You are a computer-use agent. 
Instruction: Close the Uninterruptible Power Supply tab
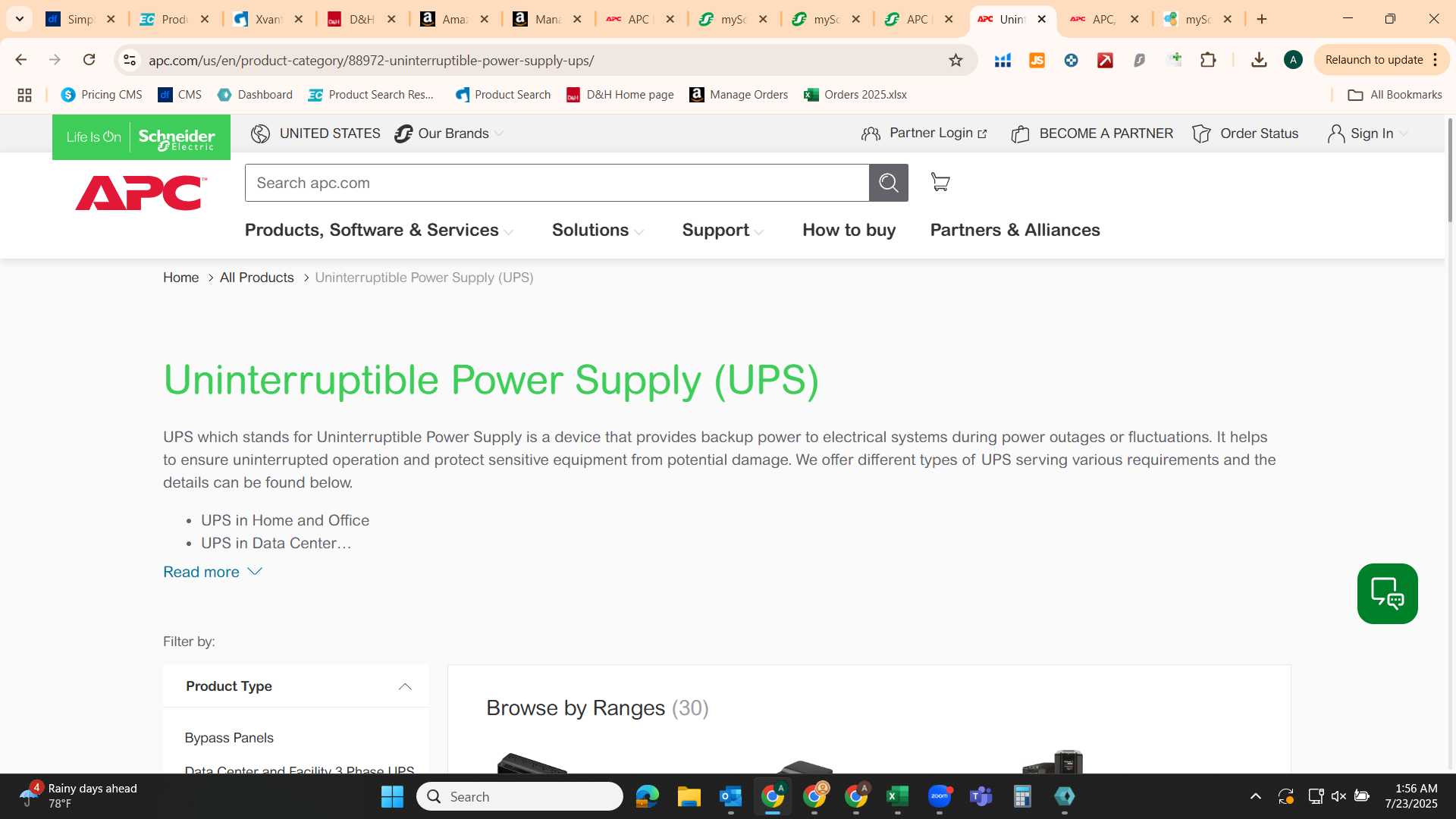coord(1041,19)
